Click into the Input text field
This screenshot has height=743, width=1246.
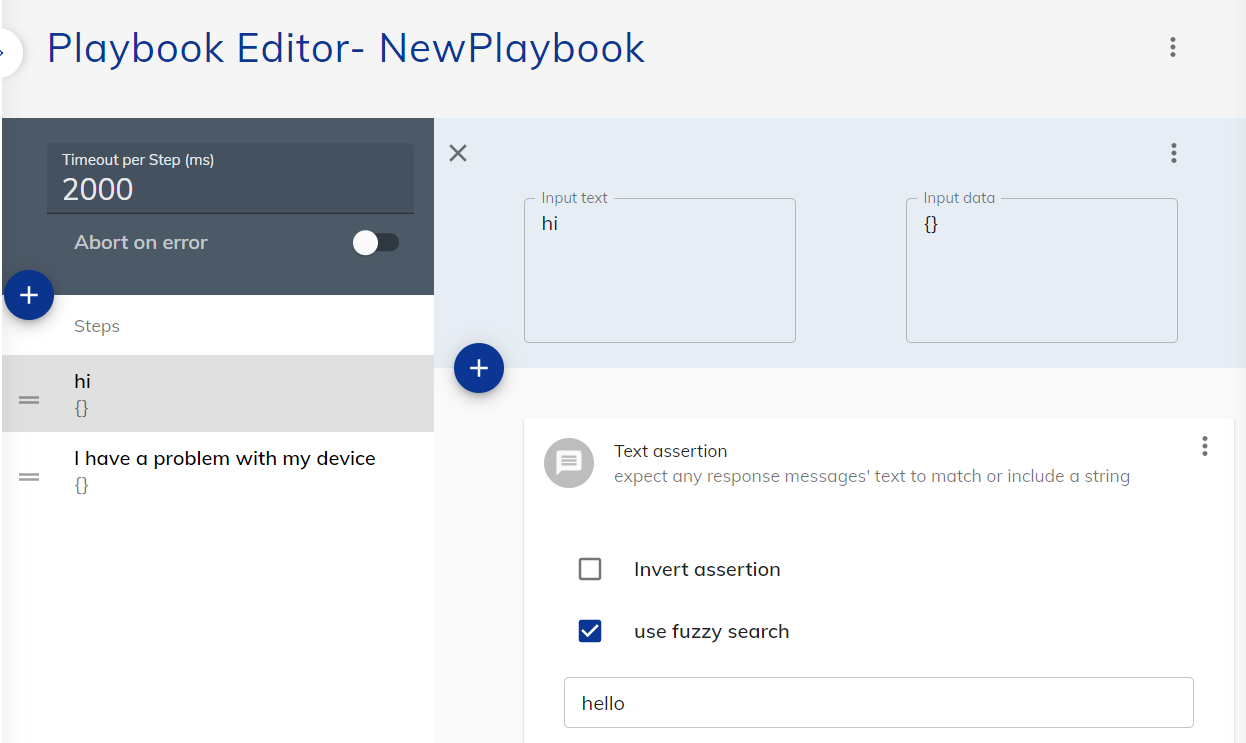[x=660, y=270]
